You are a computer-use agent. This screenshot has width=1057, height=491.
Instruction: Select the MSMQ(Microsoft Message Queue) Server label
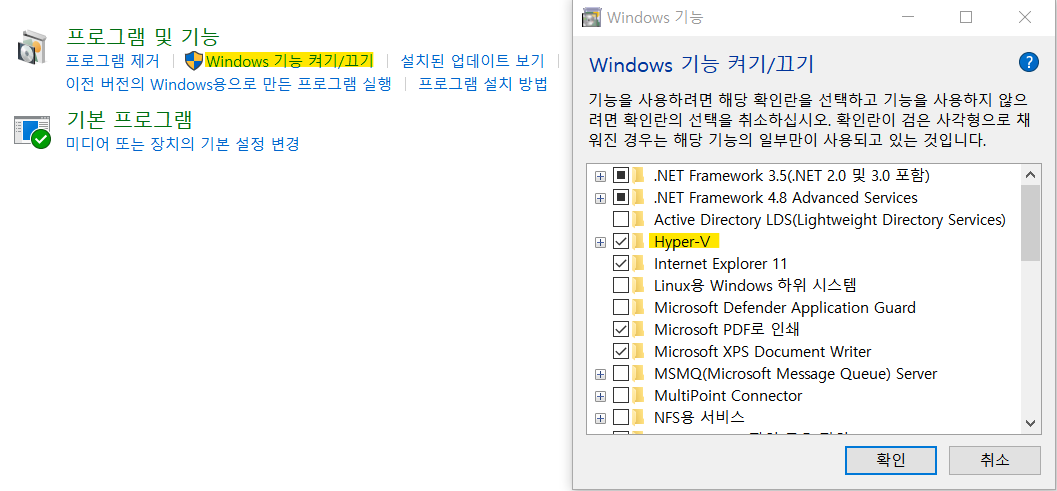795,374
